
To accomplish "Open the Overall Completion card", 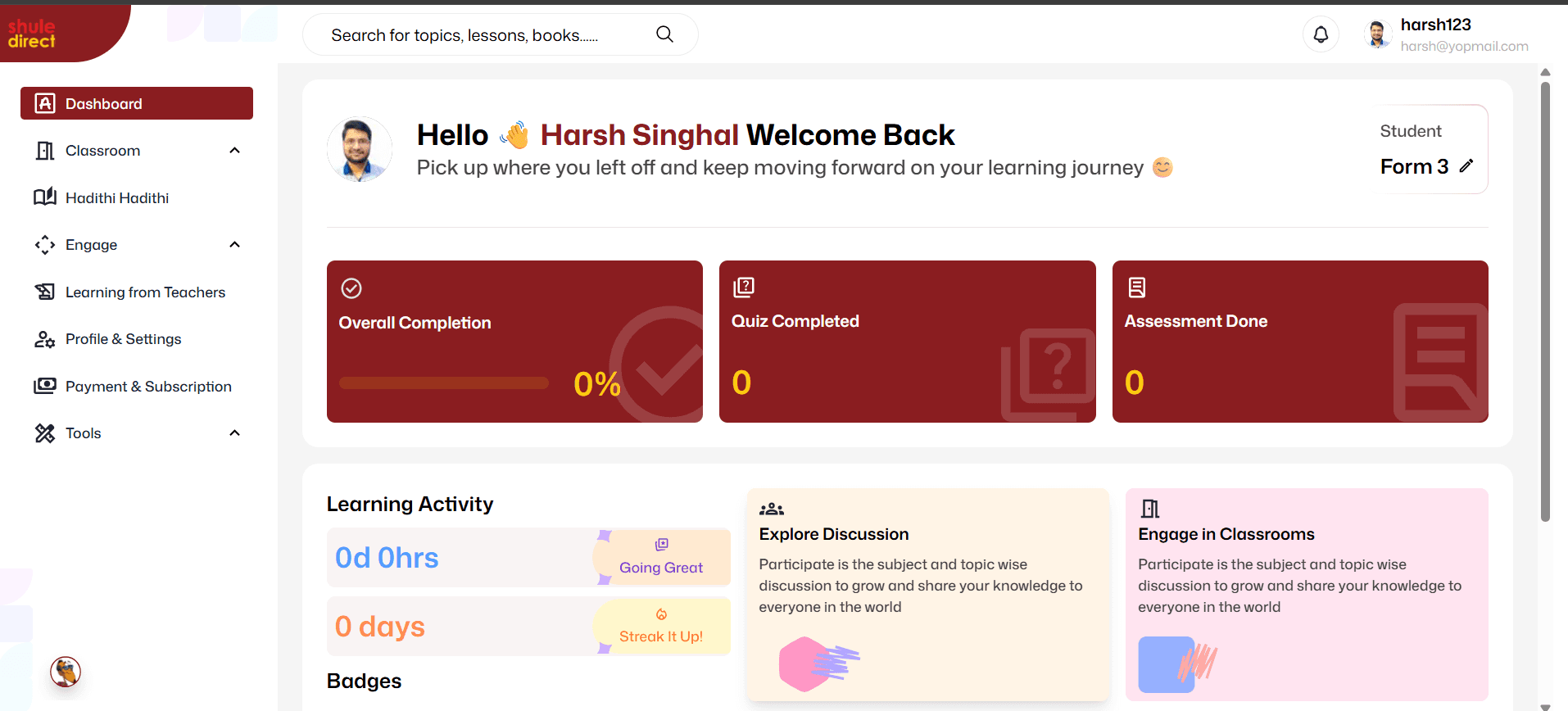I will point(514,342).
